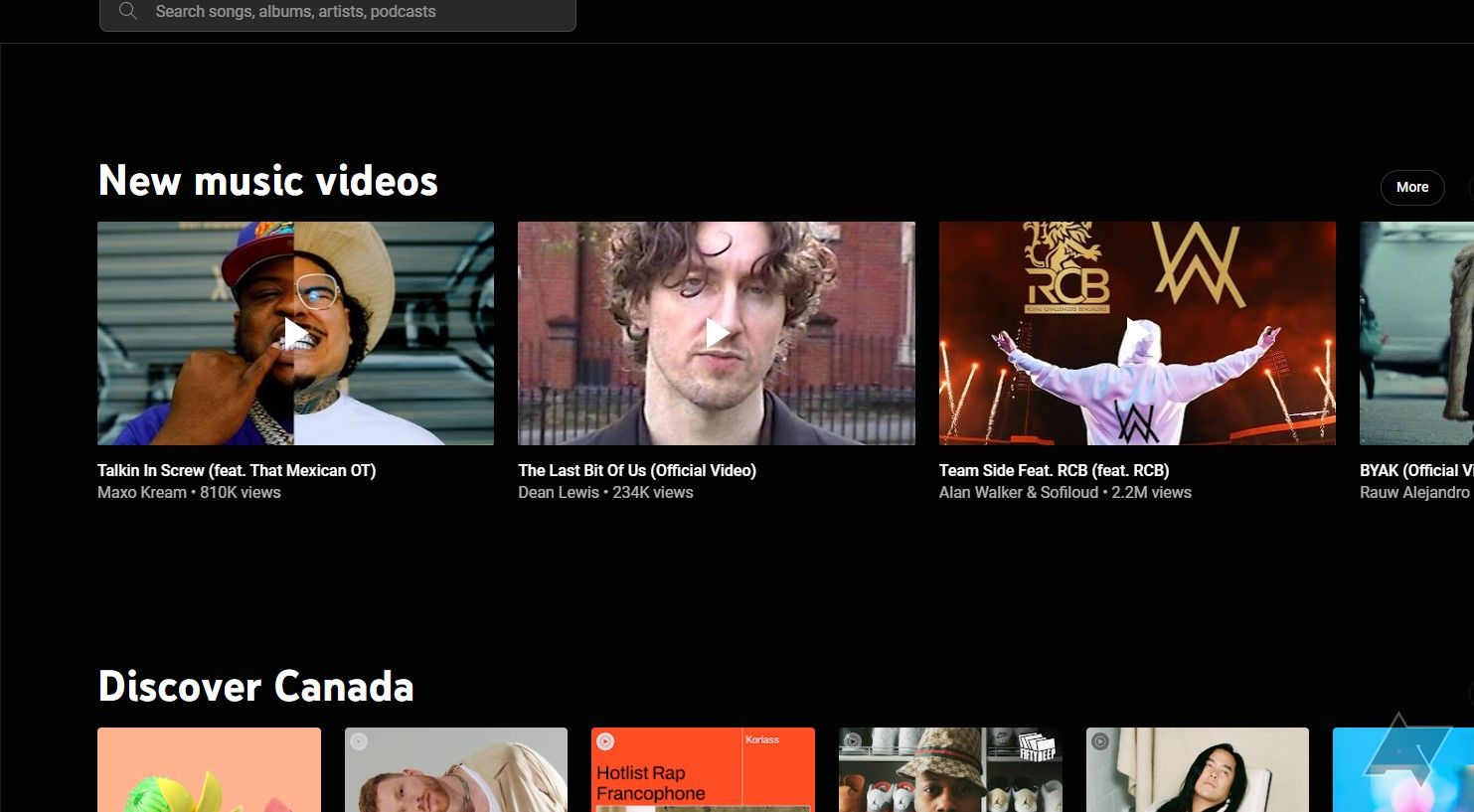Click the '234K views' count text
Image resolution: width=1474 pixels, height=812 pixels.
pyautogui.click(x=653, y=492)
